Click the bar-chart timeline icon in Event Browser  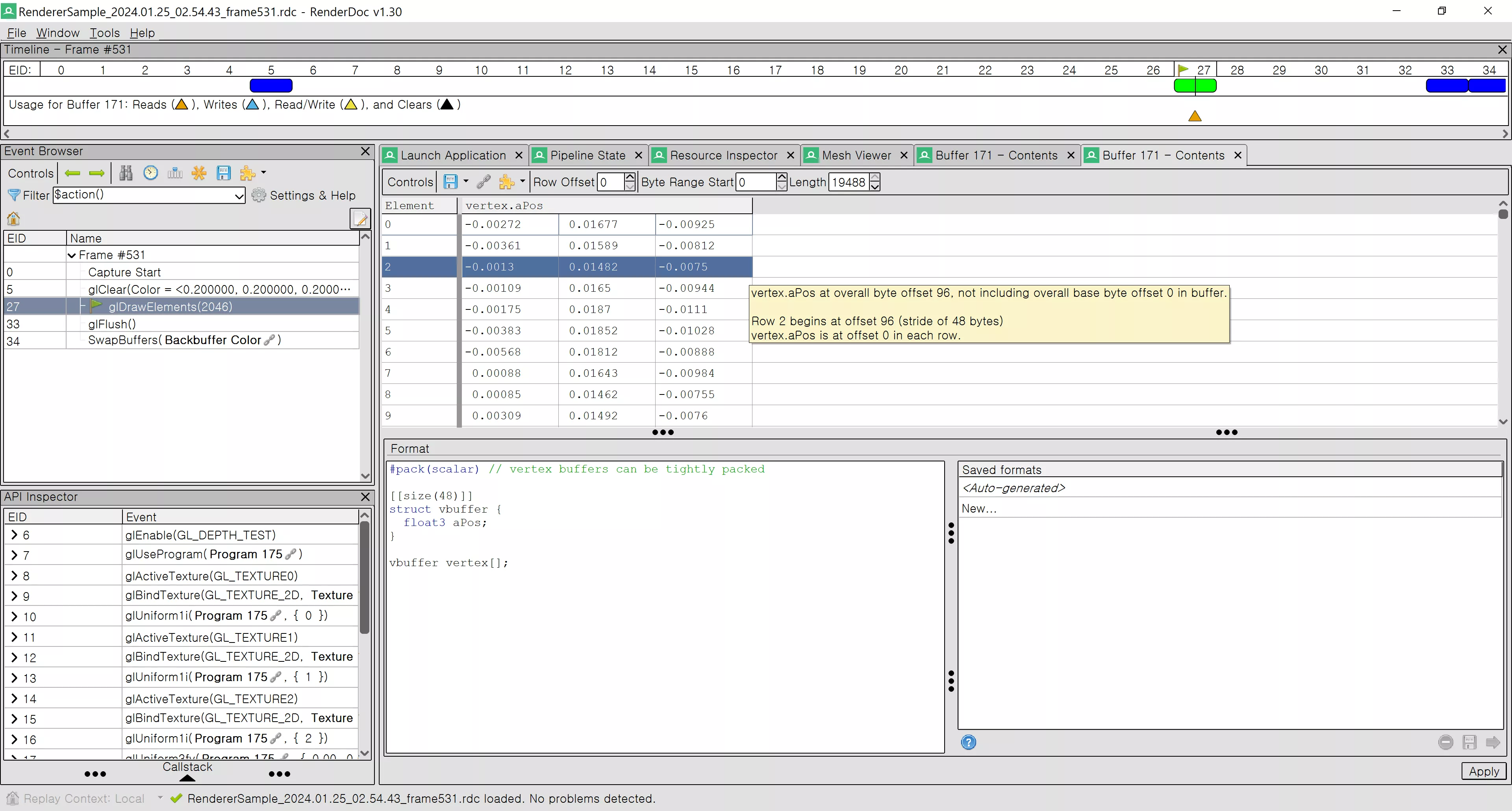175,172
